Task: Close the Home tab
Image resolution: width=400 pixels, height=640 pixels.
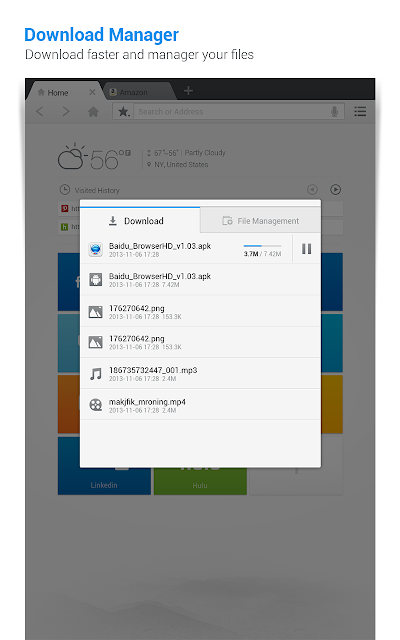Action: 92,92
